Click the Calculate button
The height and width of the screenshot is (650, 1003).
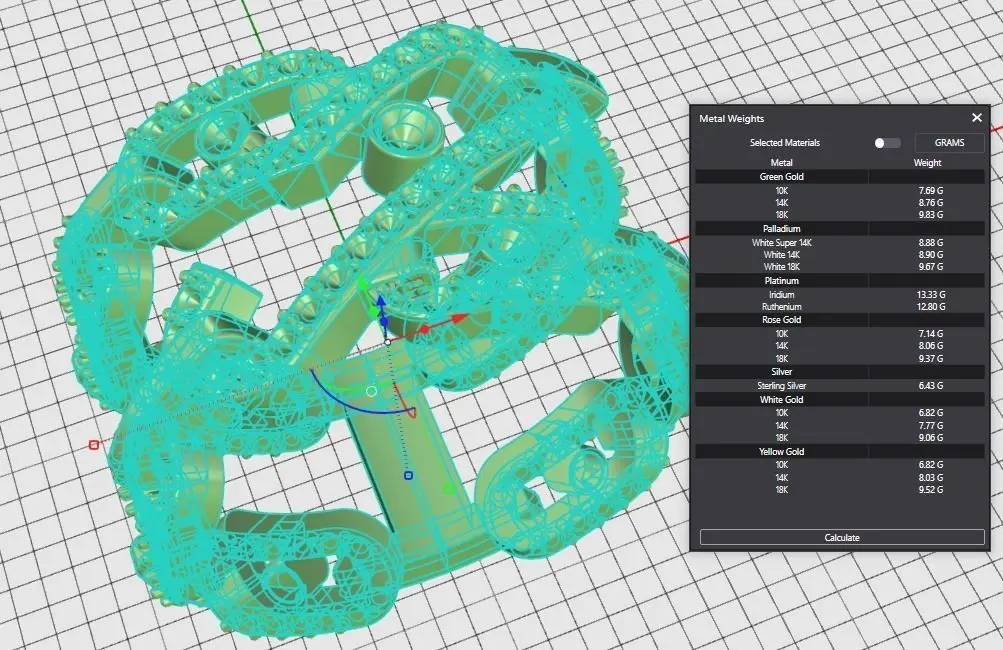tap(842, 537)
